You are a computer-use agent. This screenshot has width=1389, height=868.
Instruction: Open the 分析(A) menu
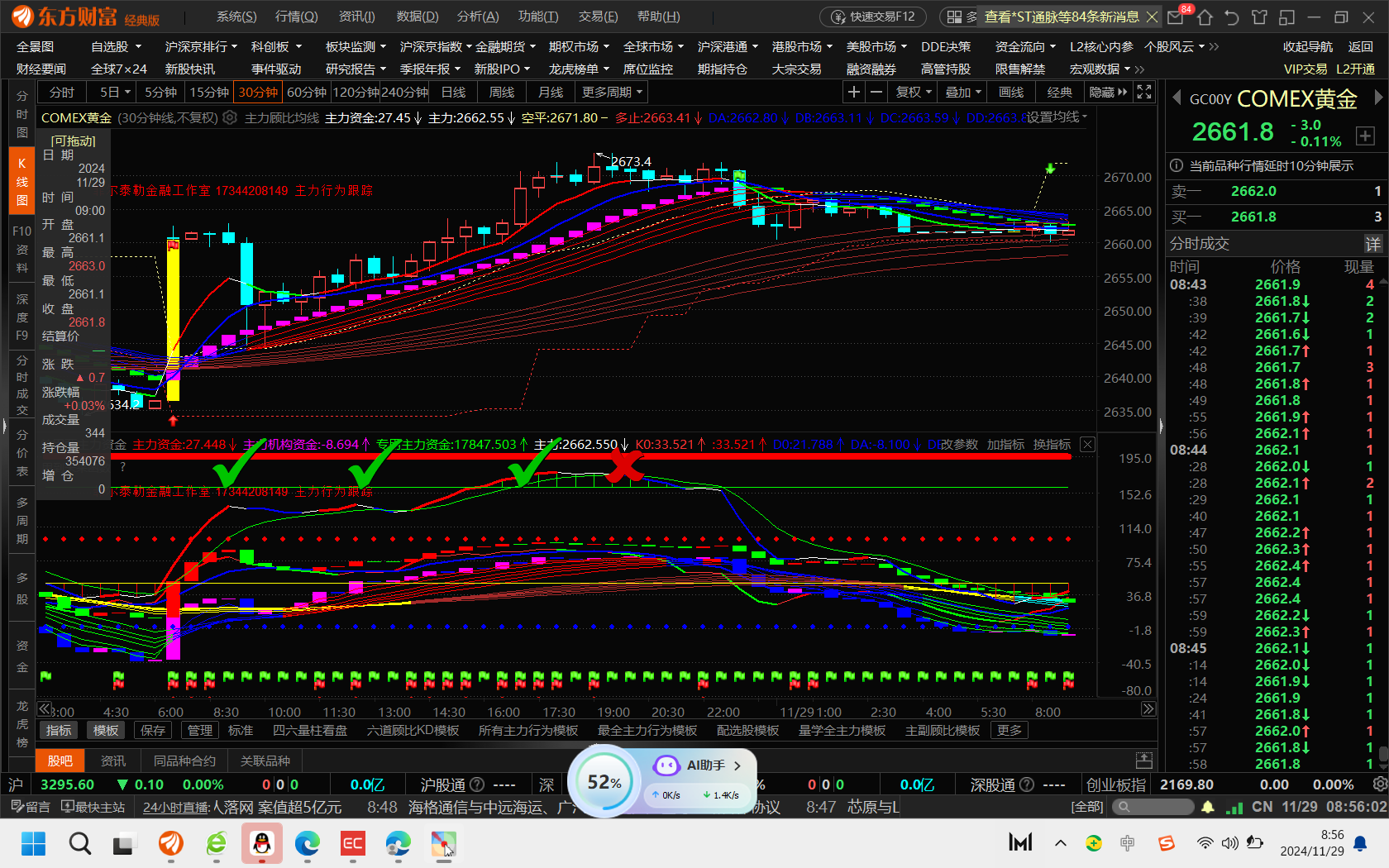coord(478,17)
